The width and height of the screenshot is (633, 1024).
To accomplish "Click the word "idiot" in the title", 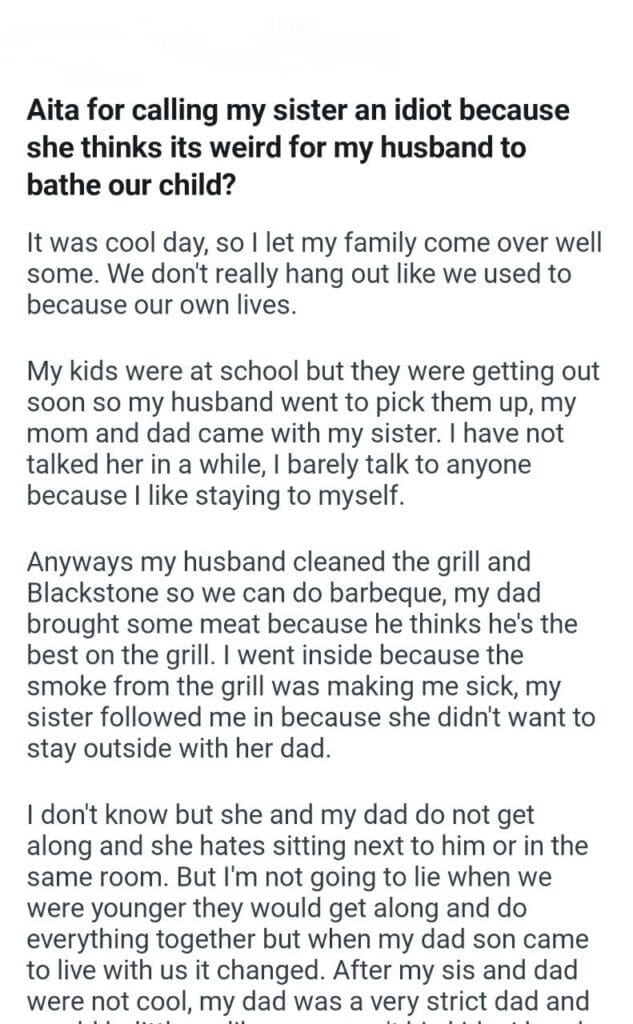I will coord(414,111).
